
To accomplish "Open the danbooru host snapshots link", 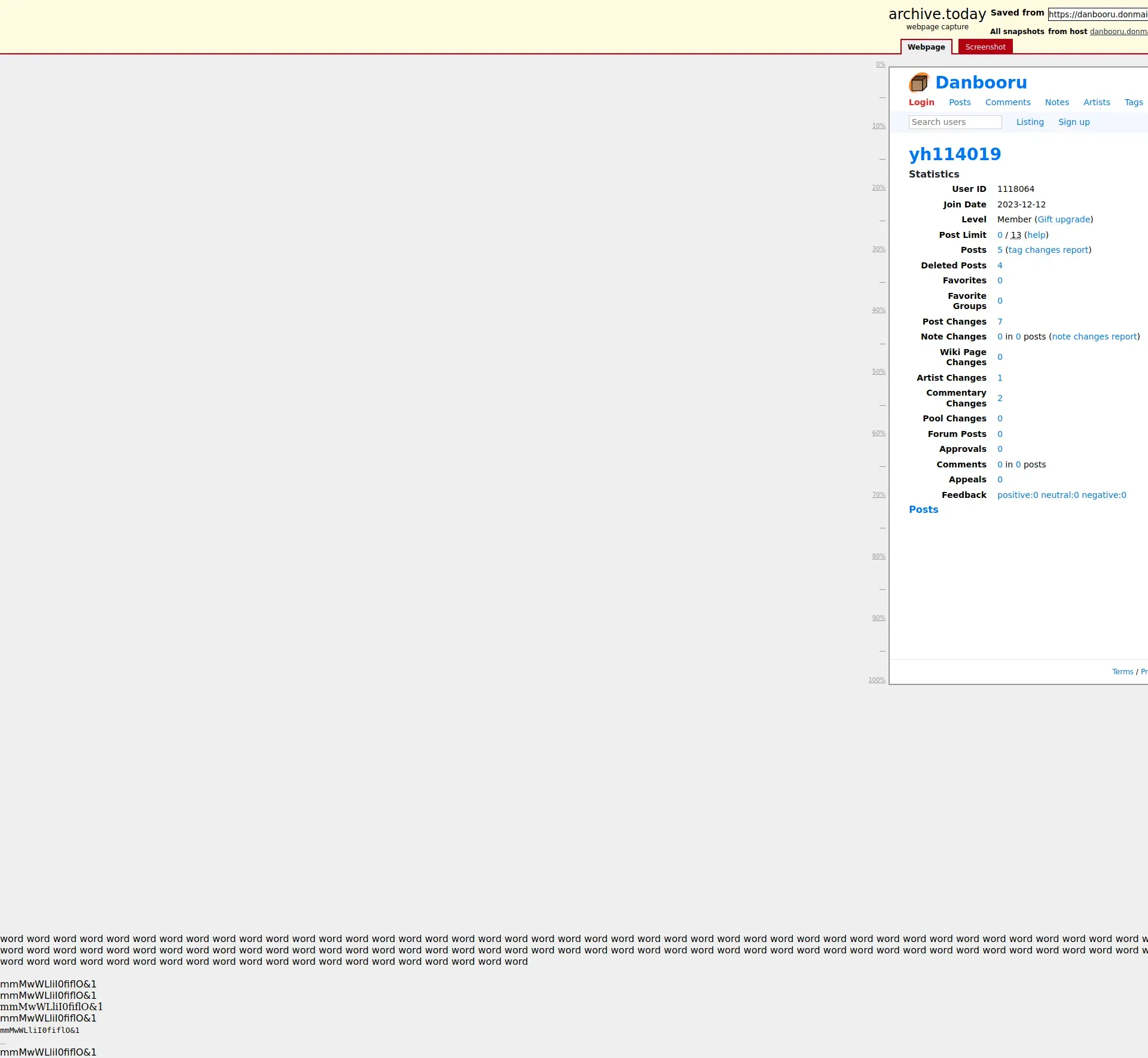I will click(1119, 32).
